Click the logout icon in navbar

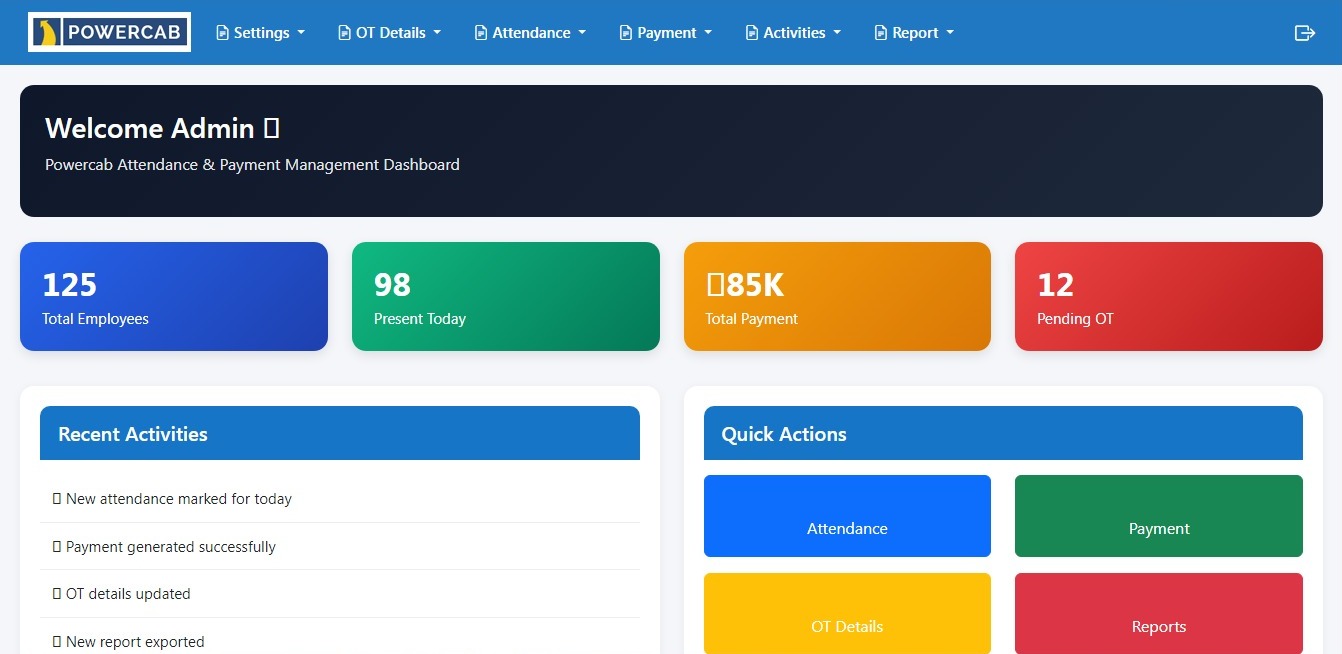pos(1304,33)
